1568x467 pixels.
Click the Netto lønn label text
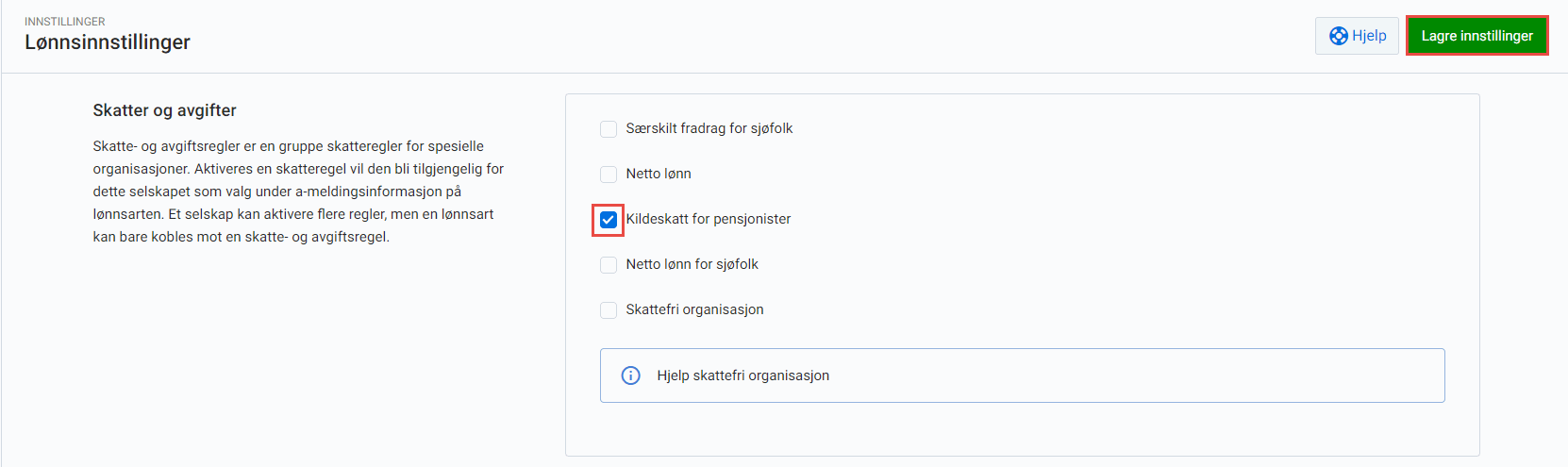pos(659,174)
